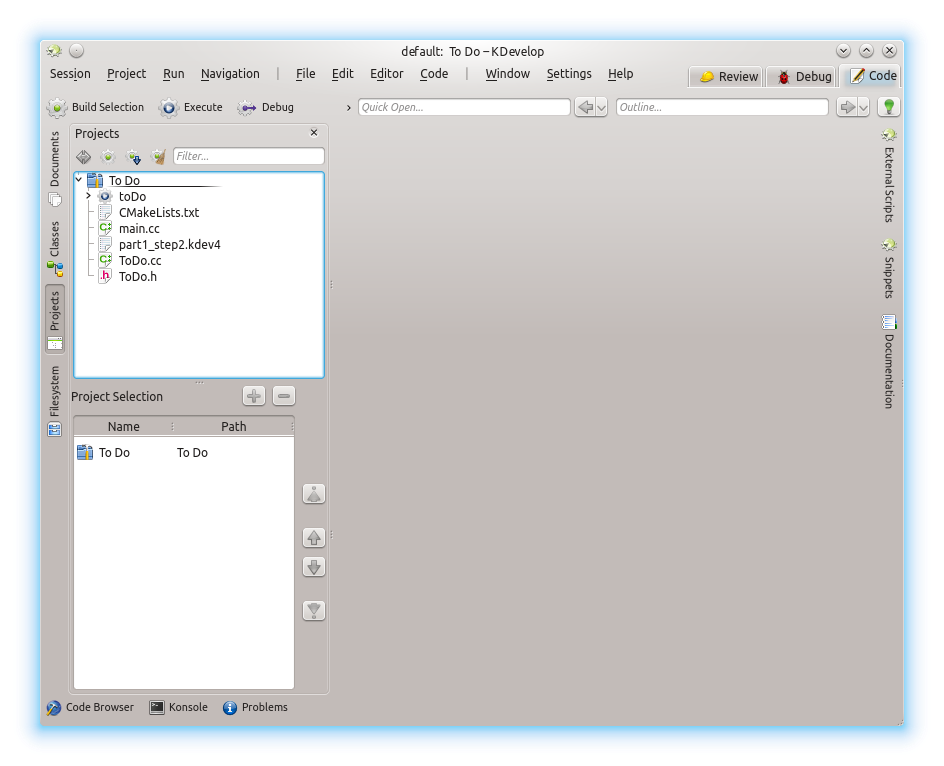
Task: Open the Classes side panel
Action: (x=55, y=249)
